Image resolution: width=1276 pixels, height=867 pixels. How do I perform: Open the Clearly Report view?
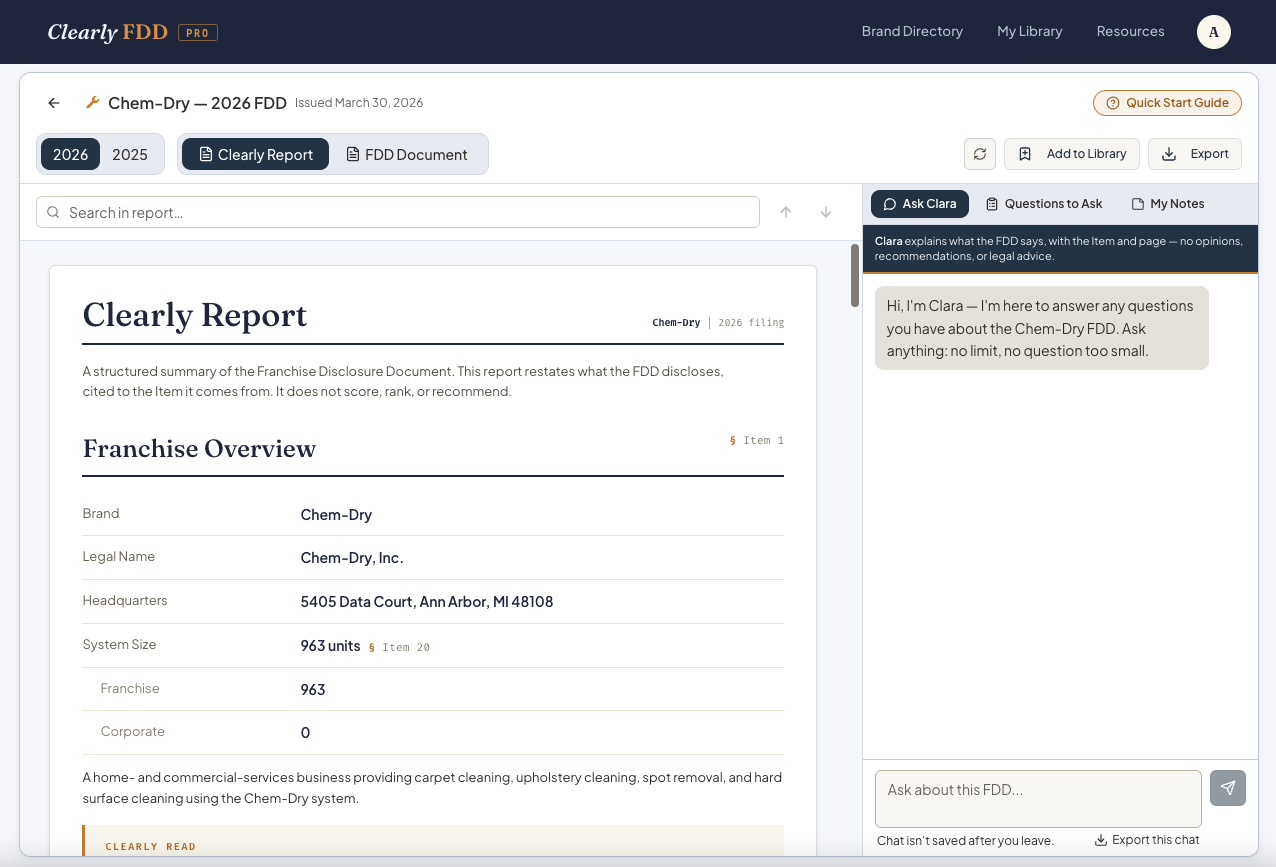coord(255,154)
